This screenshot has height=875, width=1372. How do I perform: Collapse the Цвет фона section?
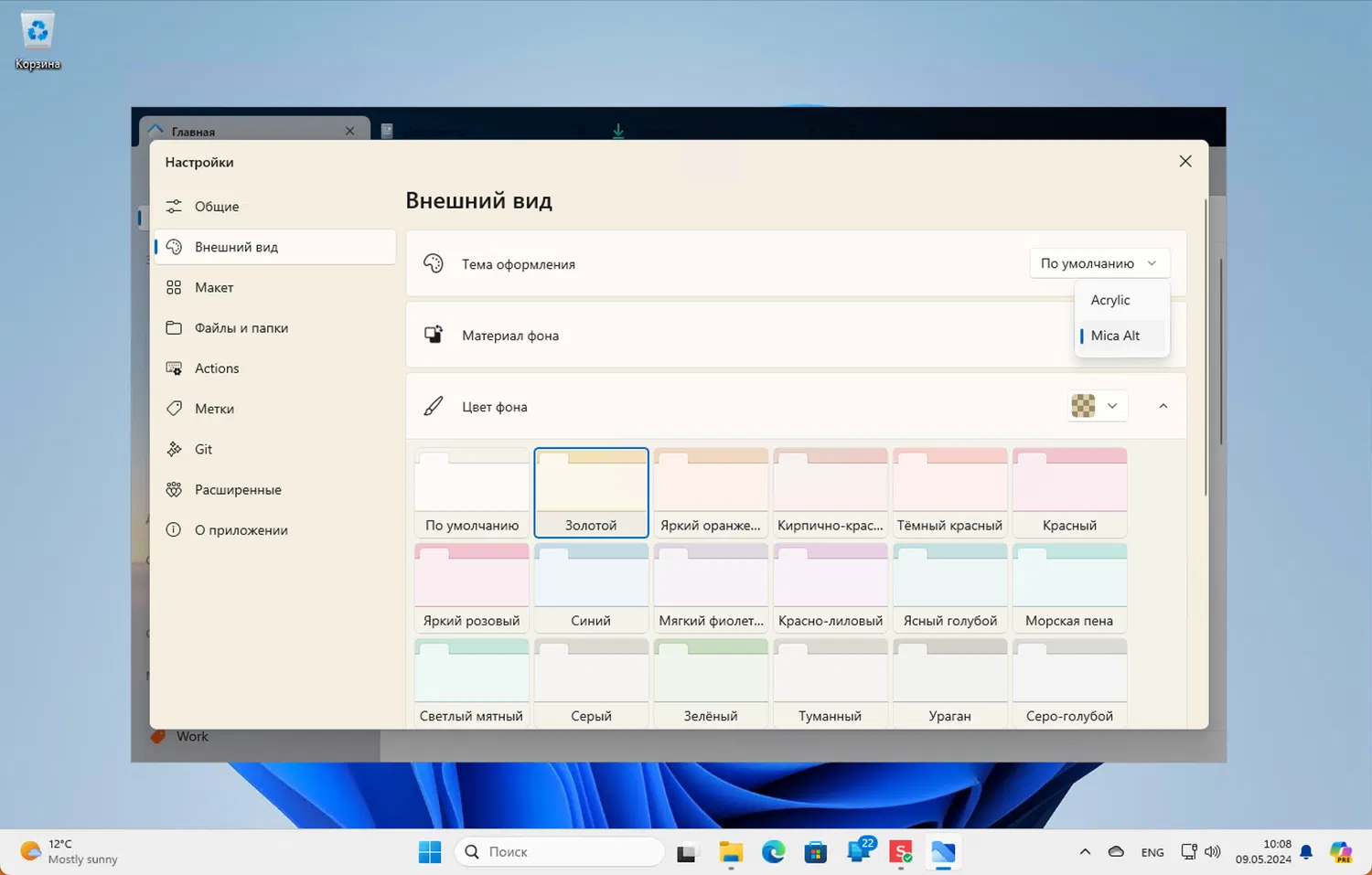[x=1163, y=406]
